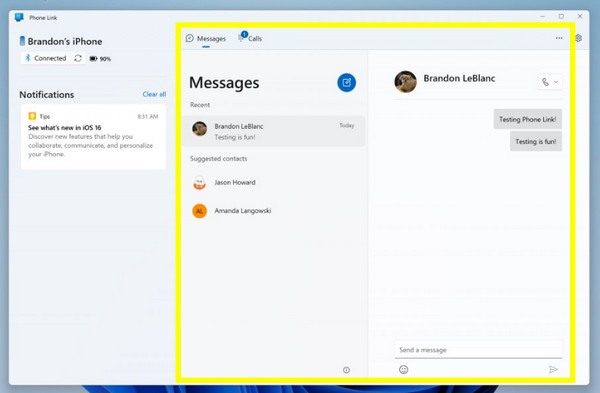
Task: Clear all notifications
Action: (154, 94)
